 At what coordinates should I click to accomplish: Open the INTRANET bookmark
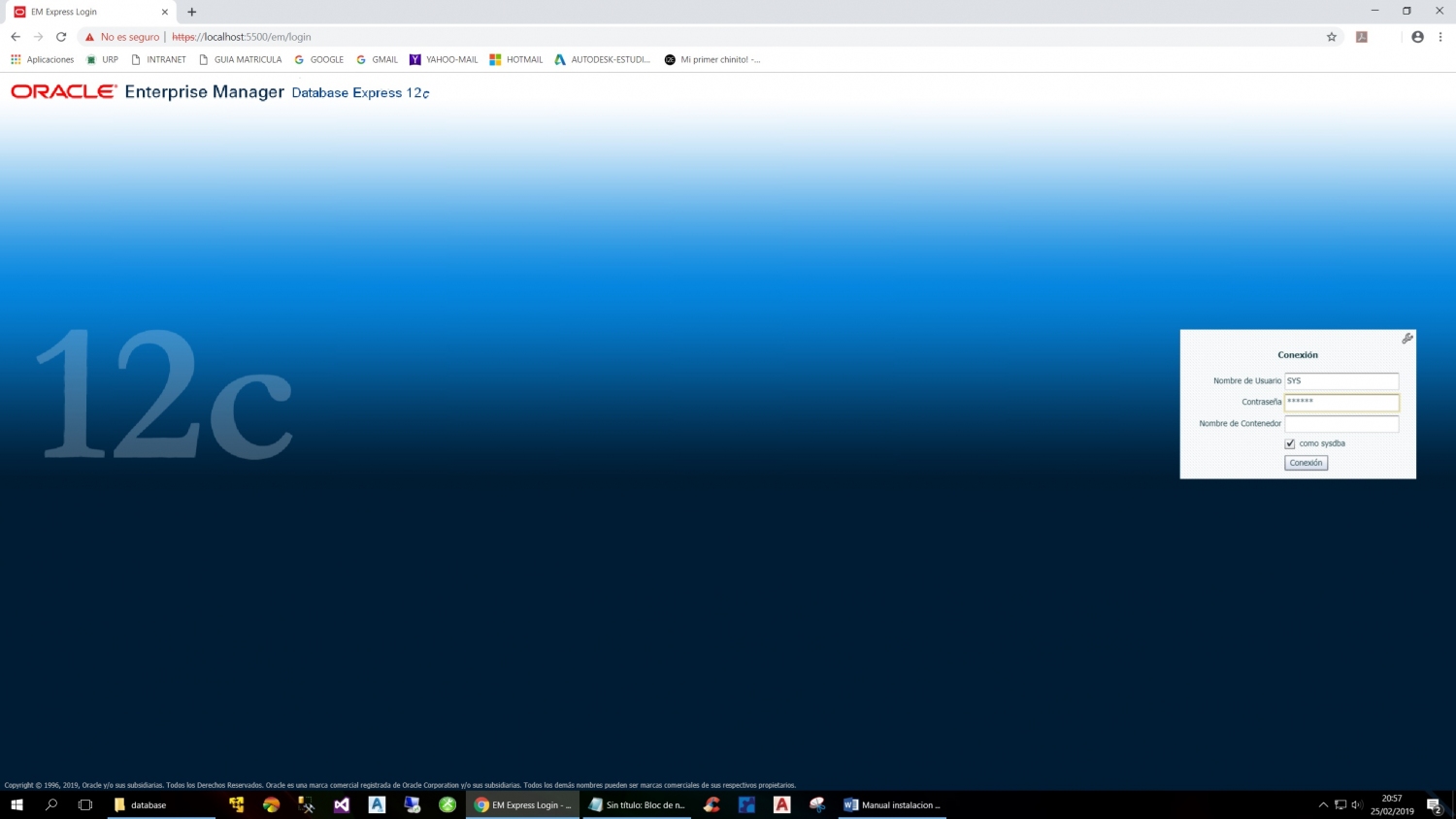tap(159, 59)
